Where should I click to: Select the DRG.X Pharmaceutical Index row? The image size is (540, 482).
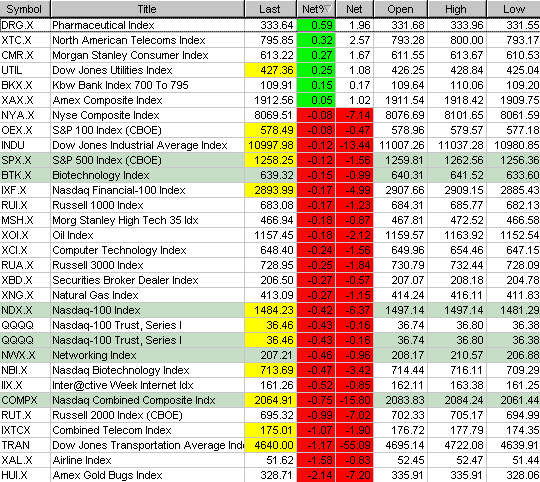tap(270, 25)
